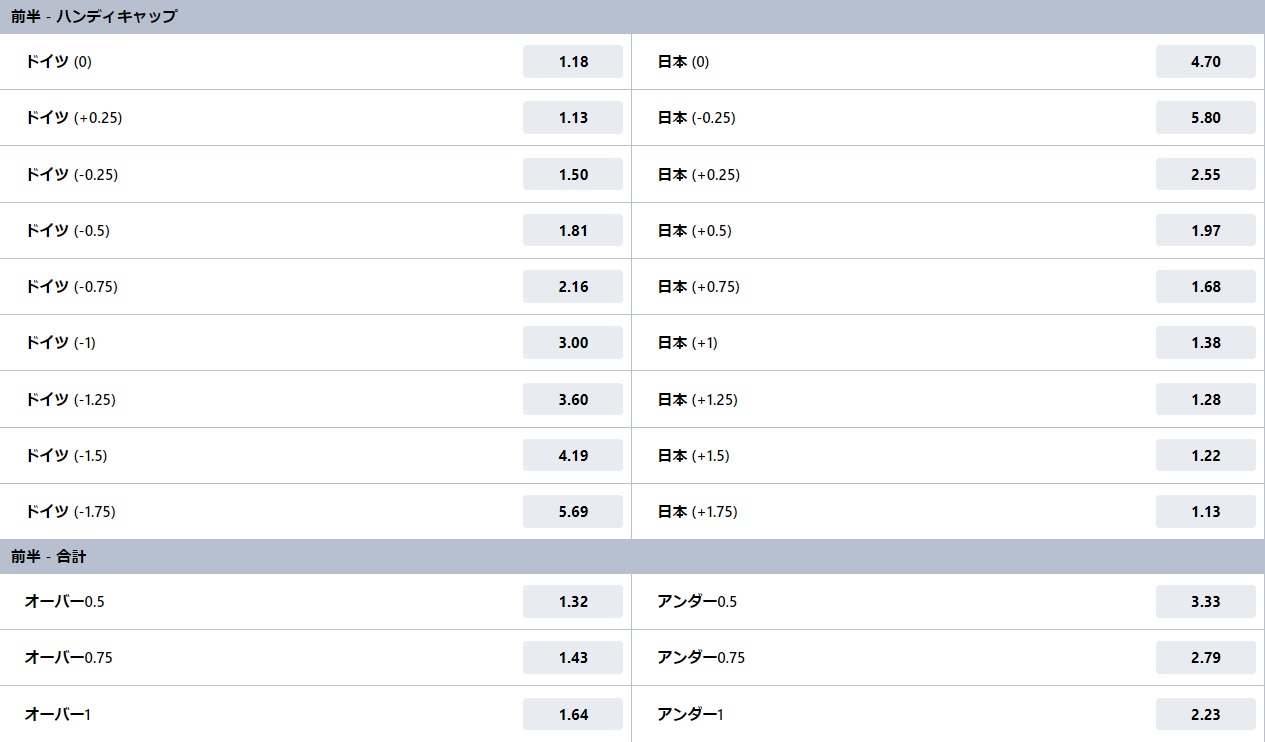Image resolution: width=1265 pixels, height=742 pixels.
Task: Click 日本 (+0.5) odds 1.97
Action: click(1206, 230)
